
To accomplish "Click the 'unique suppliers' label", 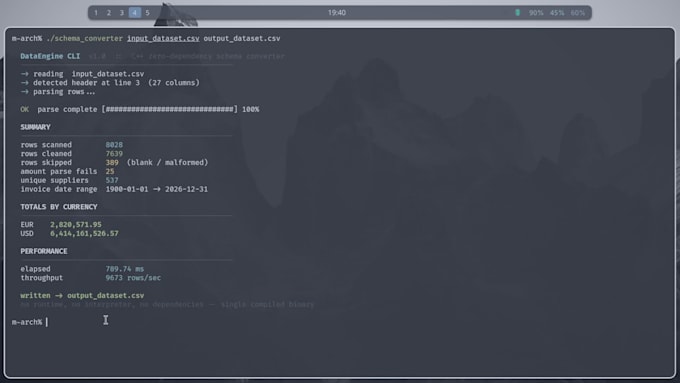I will (x=54, y=180).
